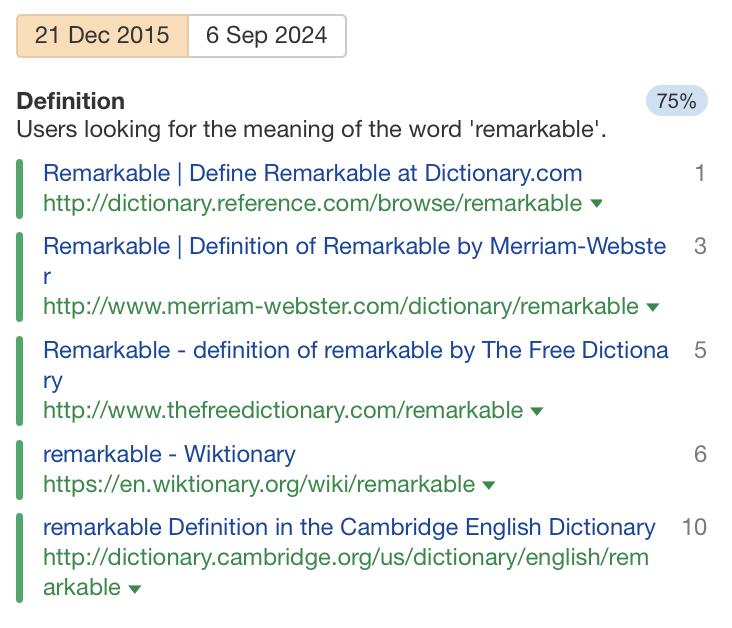Open Merriam-Webster Remarkable definition title link
The height and width of the screenshot is (628, 732).
[x=354, y=246]
